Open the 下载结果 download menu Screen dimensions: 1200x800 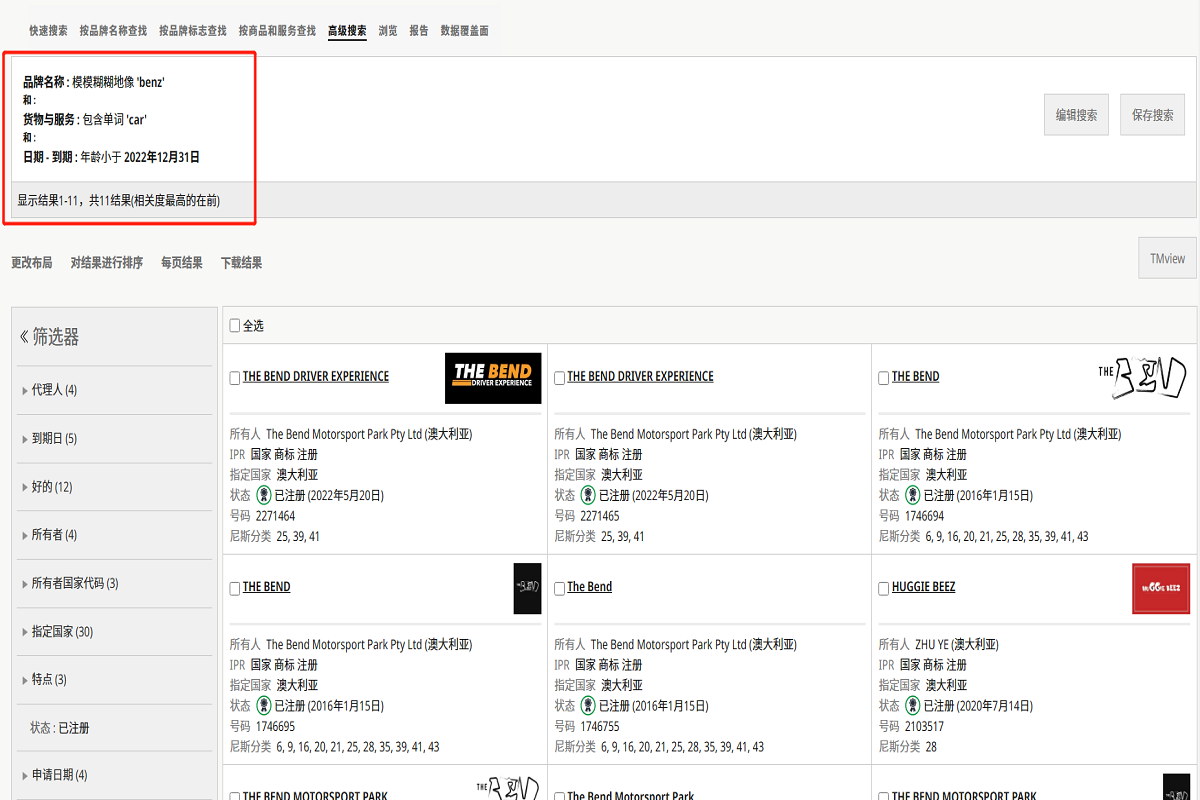click(242, 263)
